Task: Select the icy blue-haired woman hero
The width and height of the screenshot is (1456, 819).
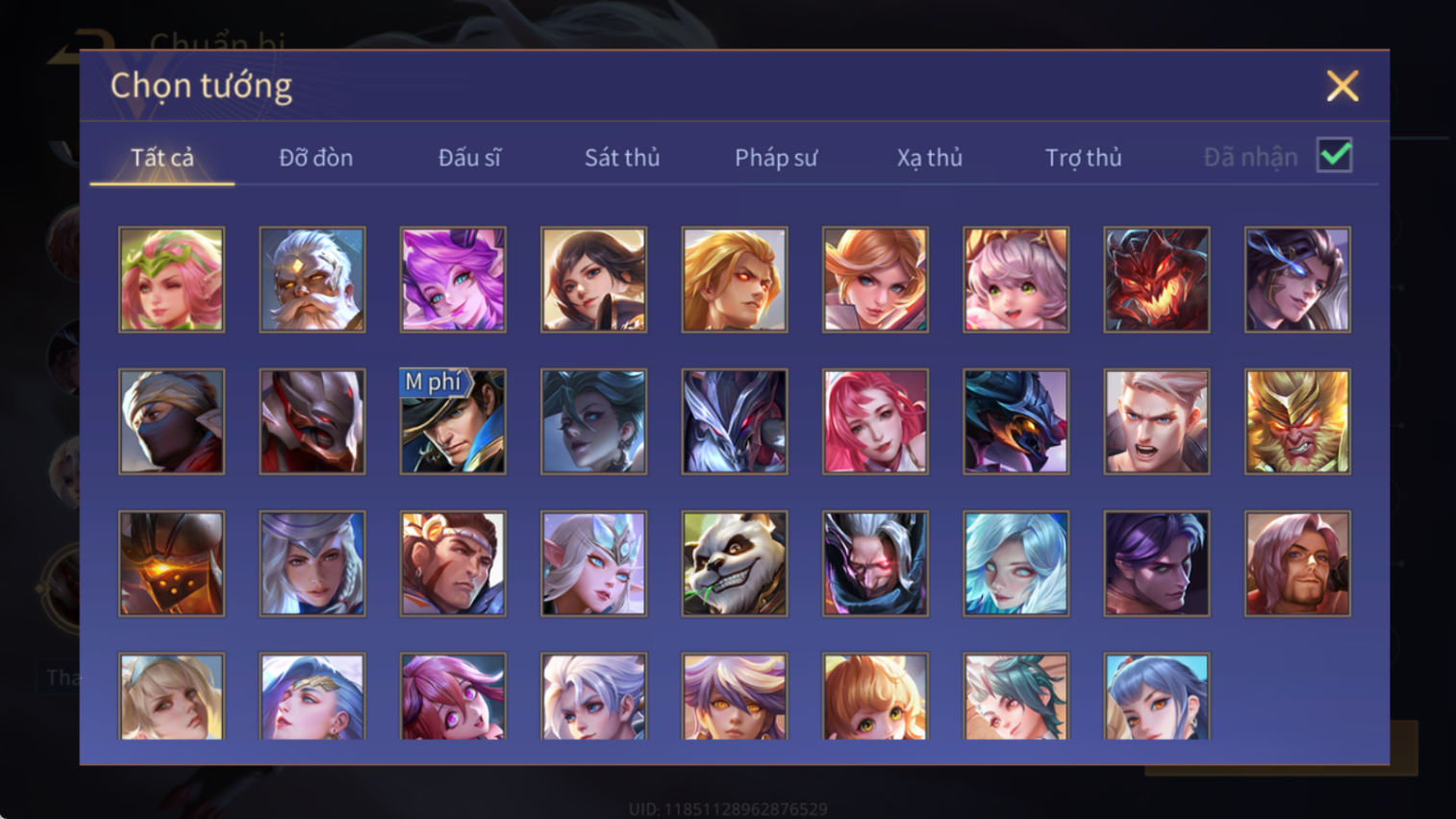Action: [x=1016, y=563]
